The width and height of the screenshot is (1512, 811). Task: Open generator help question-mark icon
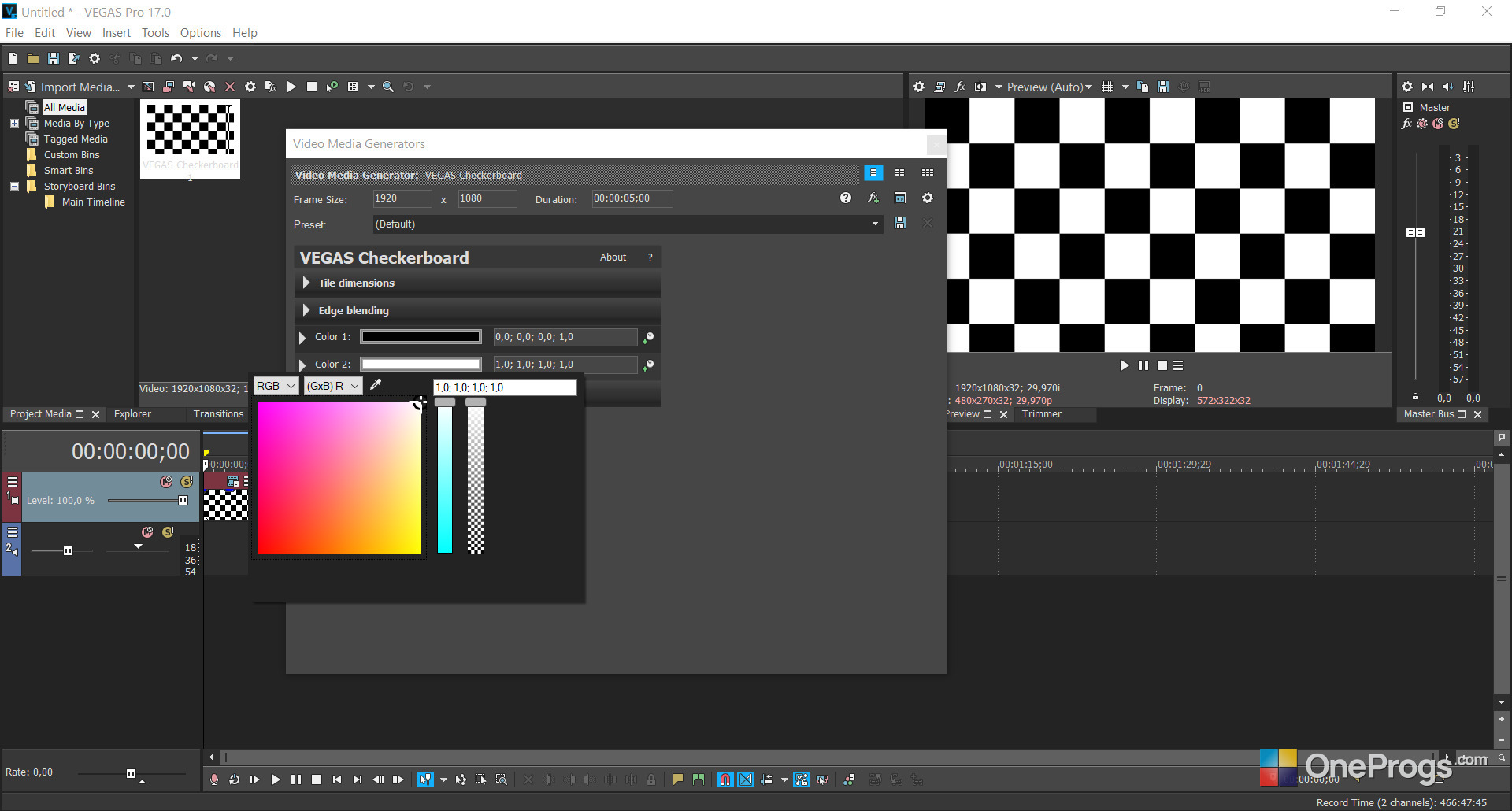tap(846, 198)
